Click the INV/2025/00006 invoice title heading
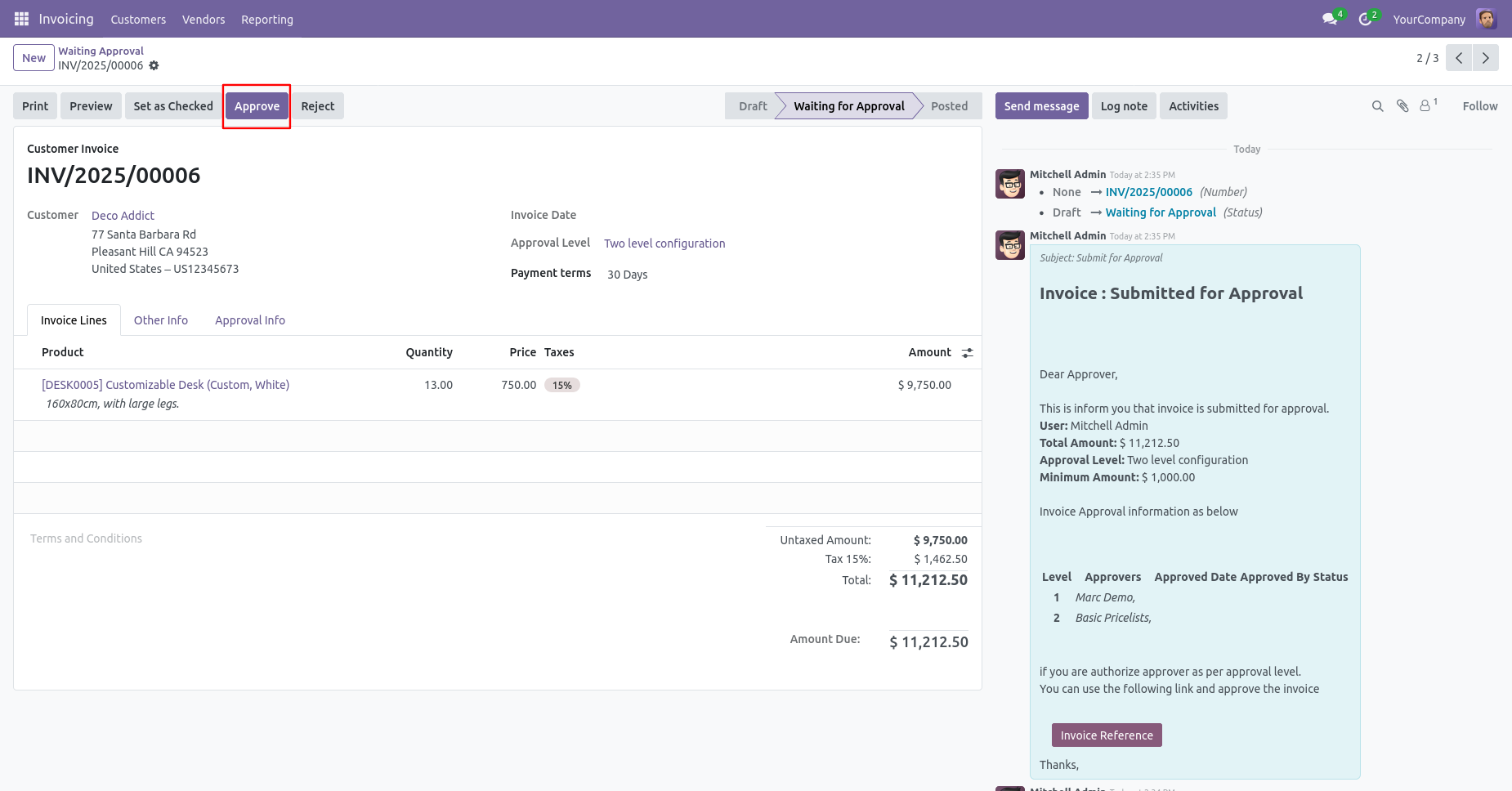The image size is (1512, 791). [114, 175]
